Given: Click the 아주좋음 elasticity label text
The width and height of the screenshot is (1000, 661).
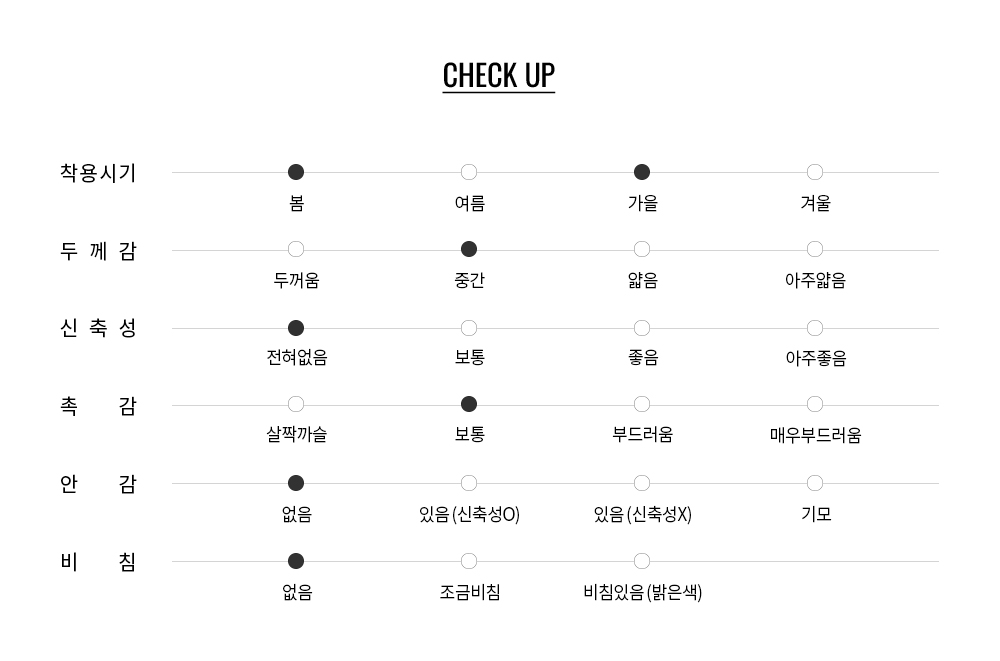Looking at the screenshot, I should (815, 358).
